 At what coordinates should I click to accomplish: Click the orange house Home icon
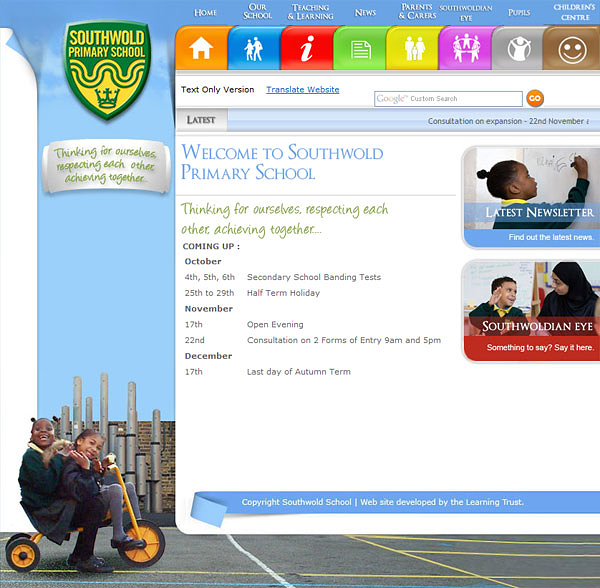(x=202, y=48)
